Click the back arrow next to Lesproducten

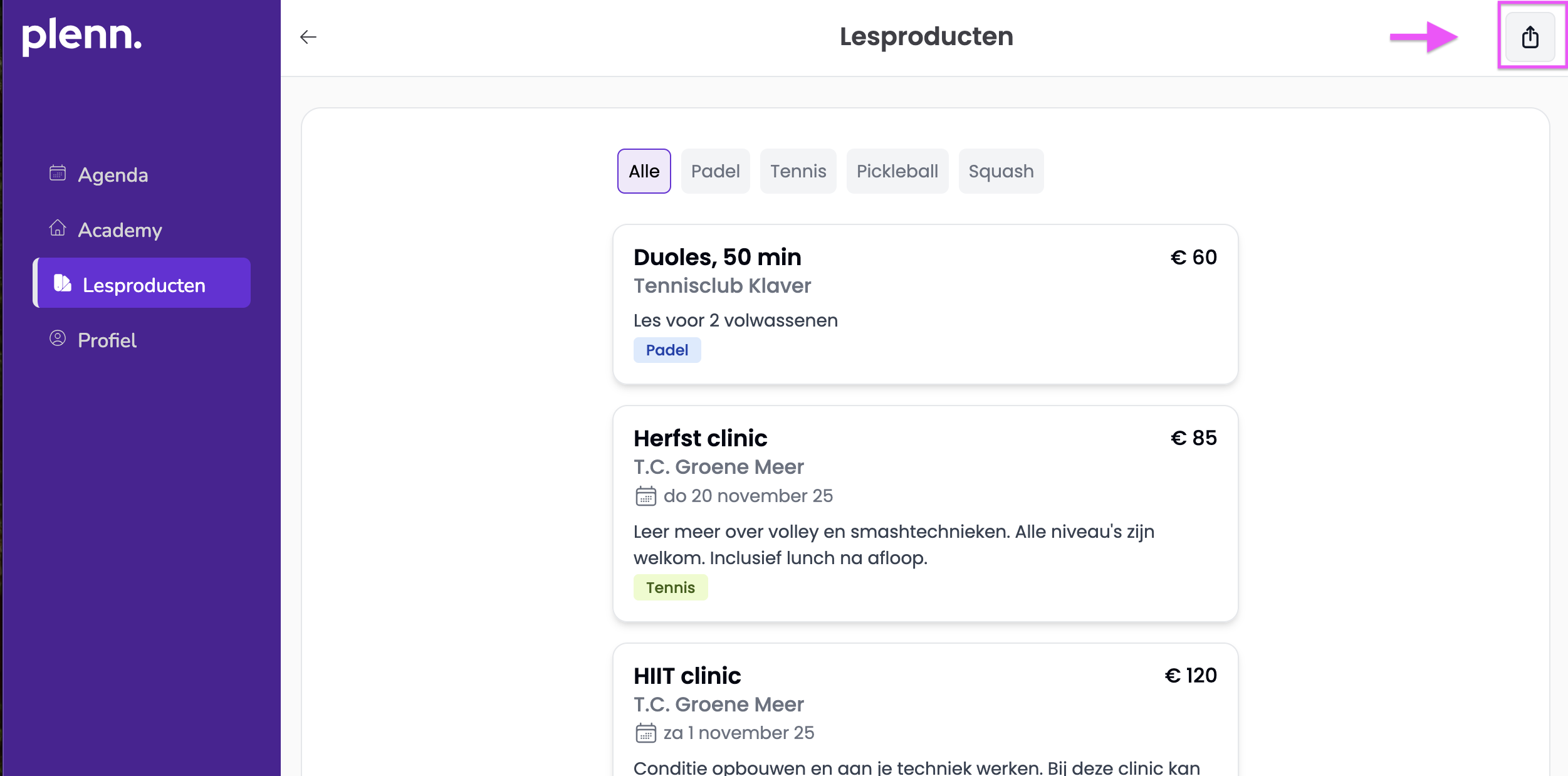(308, 36)
